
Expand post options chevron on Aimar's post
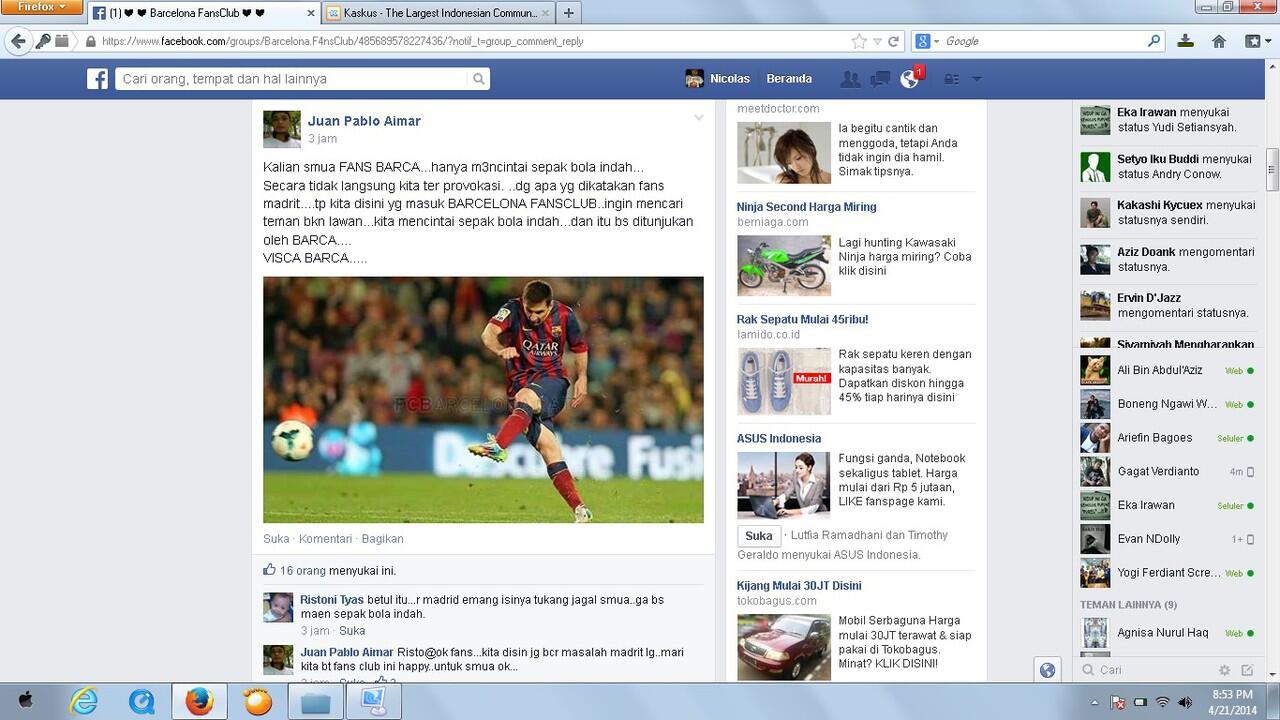point(699,118)
